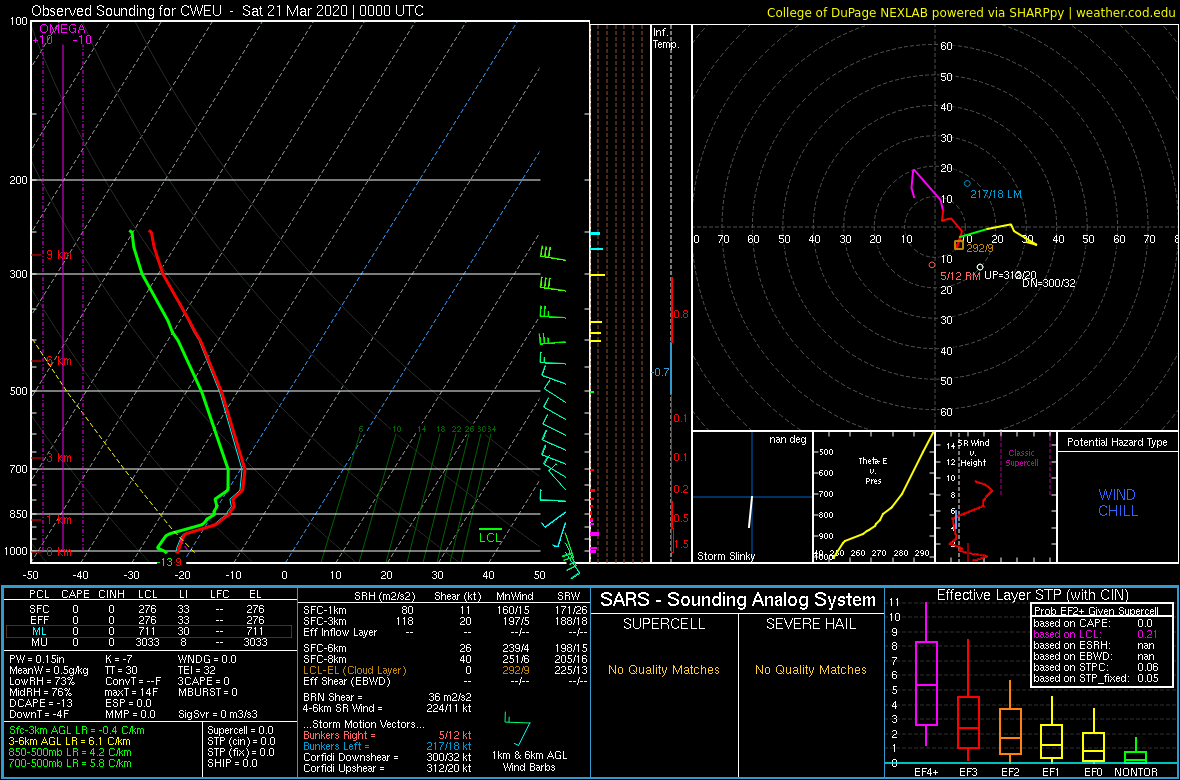Click the blue Bunkers left-mover circle on hodograph
Image resolution: width=1180 pixels, height=780 pixels.
[967, 184]
